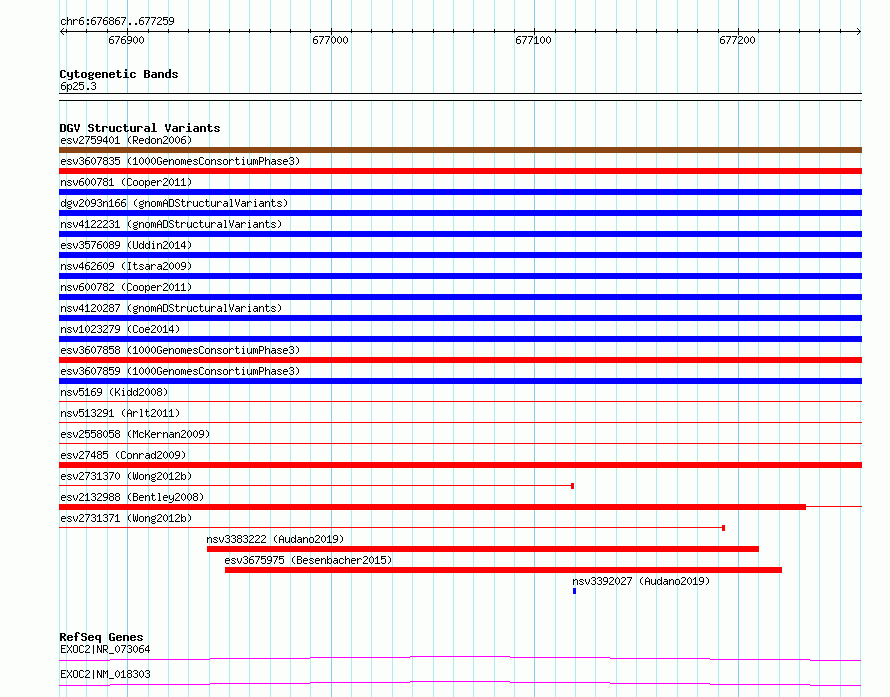The image size is (890, 697).
Task: Select the red esv27485 variant bar
Action: (460, 465)
